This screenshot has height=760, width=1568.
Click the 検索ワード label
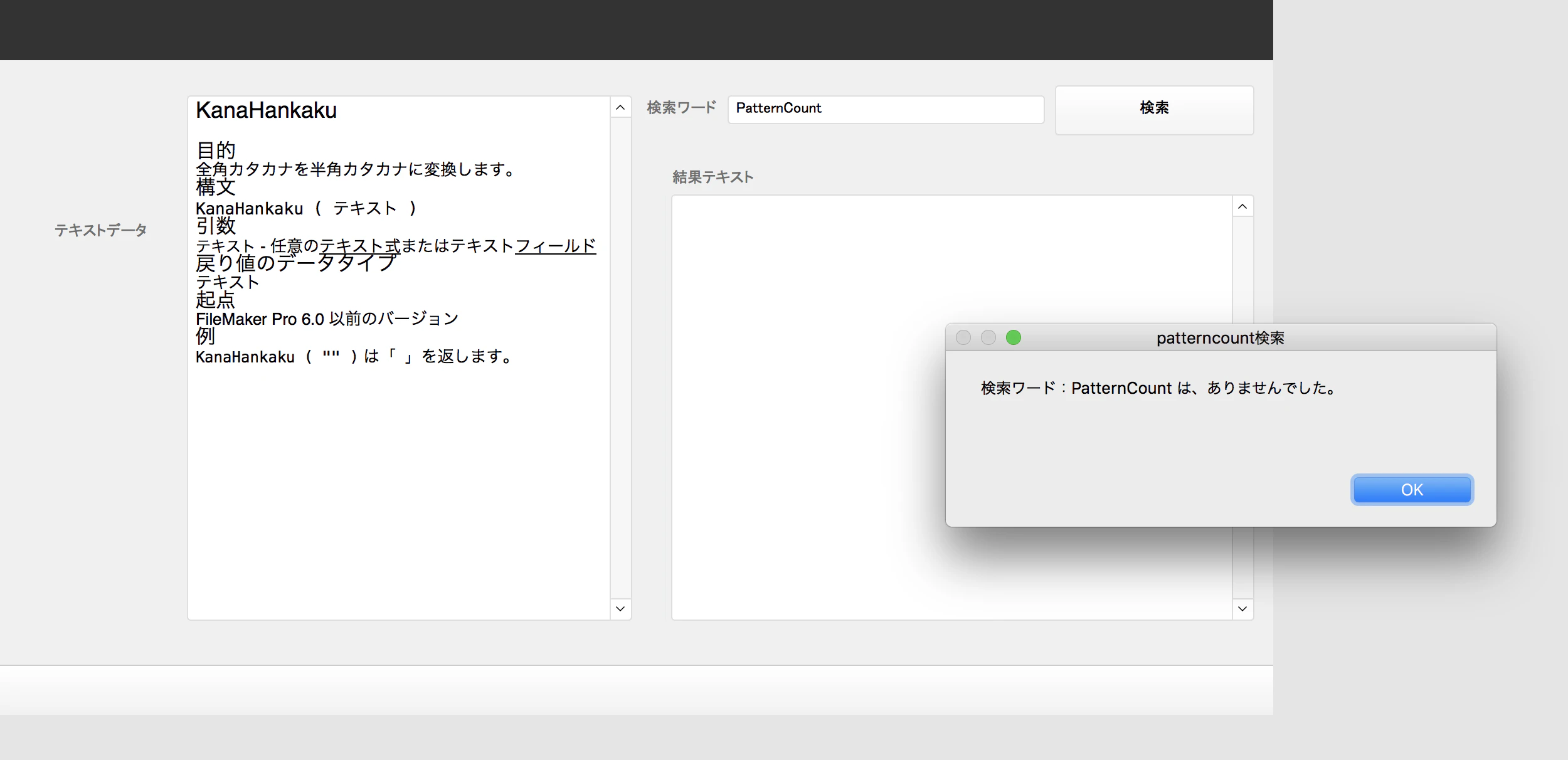point(682,107)
